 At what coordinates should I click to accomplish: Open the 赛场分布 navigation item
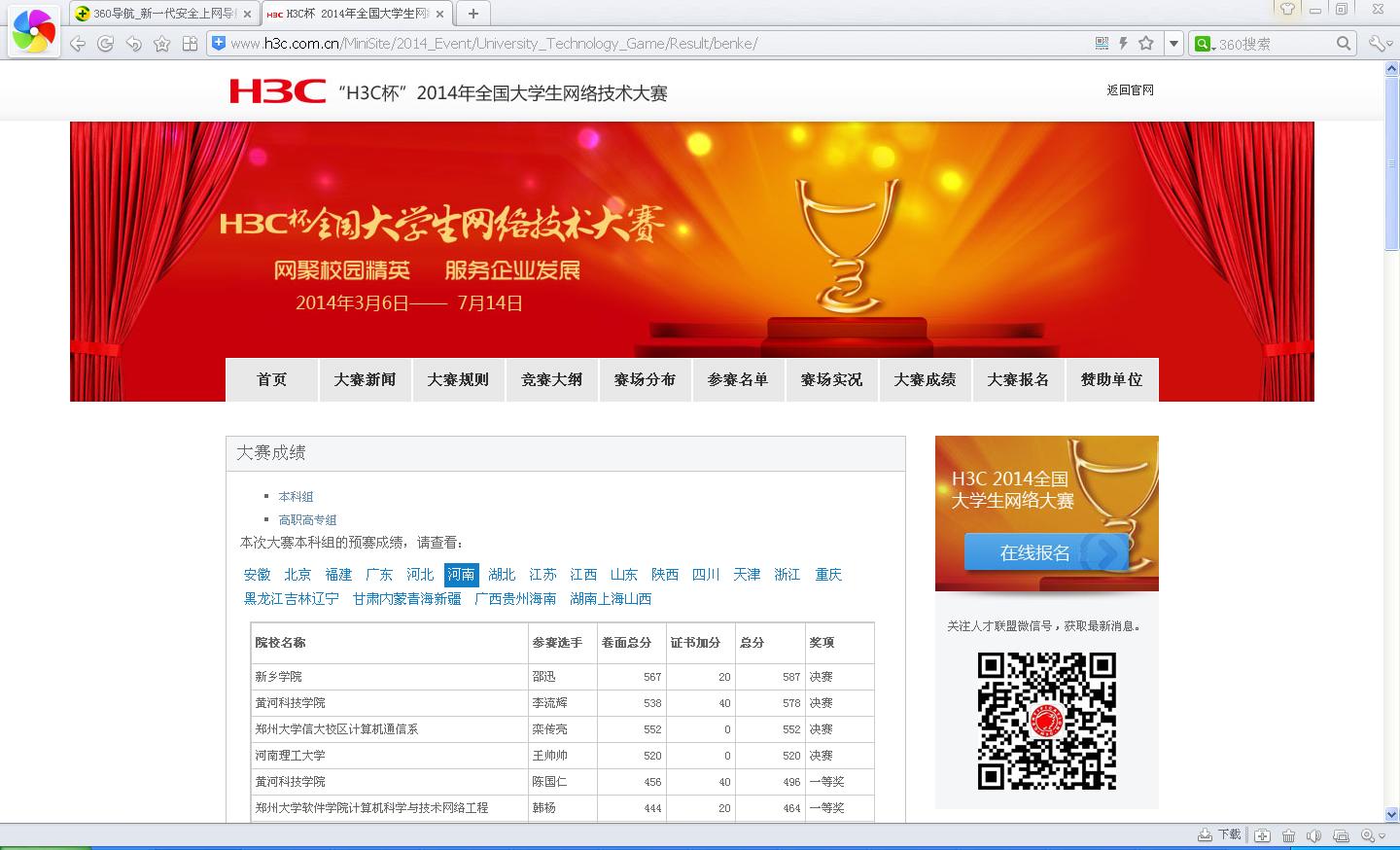[645, 379]
